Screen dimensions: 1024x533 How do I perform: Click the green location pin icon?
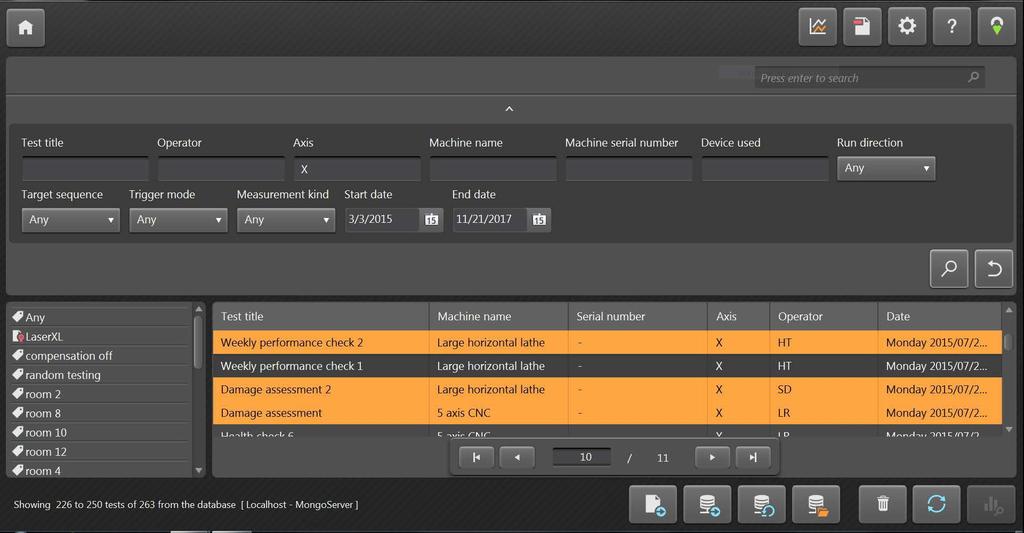pyautogui.click(x=997, y=27)
